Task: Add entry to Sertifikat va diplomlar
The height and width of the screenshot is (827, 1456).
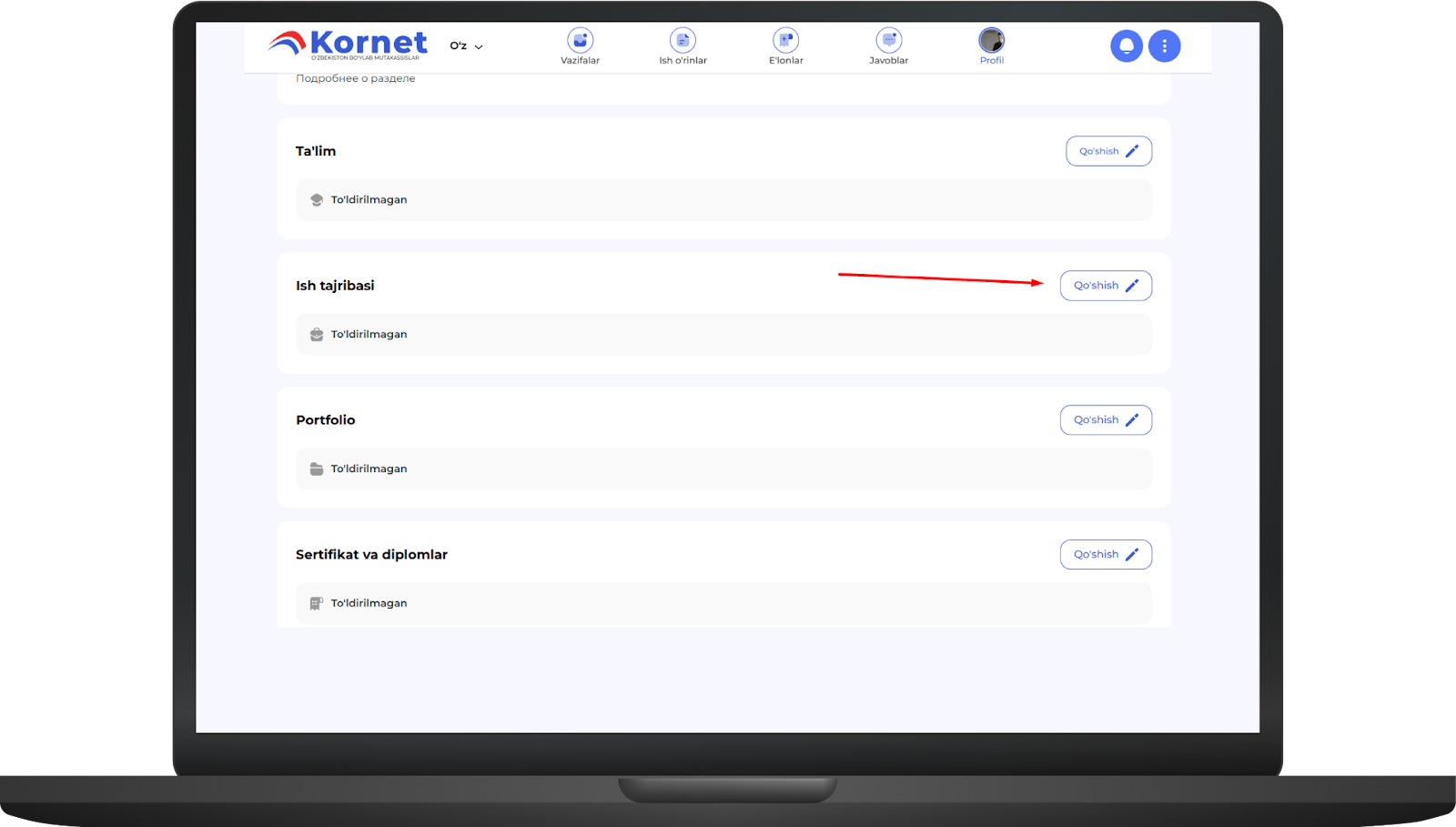Action: click(1105, 555)
